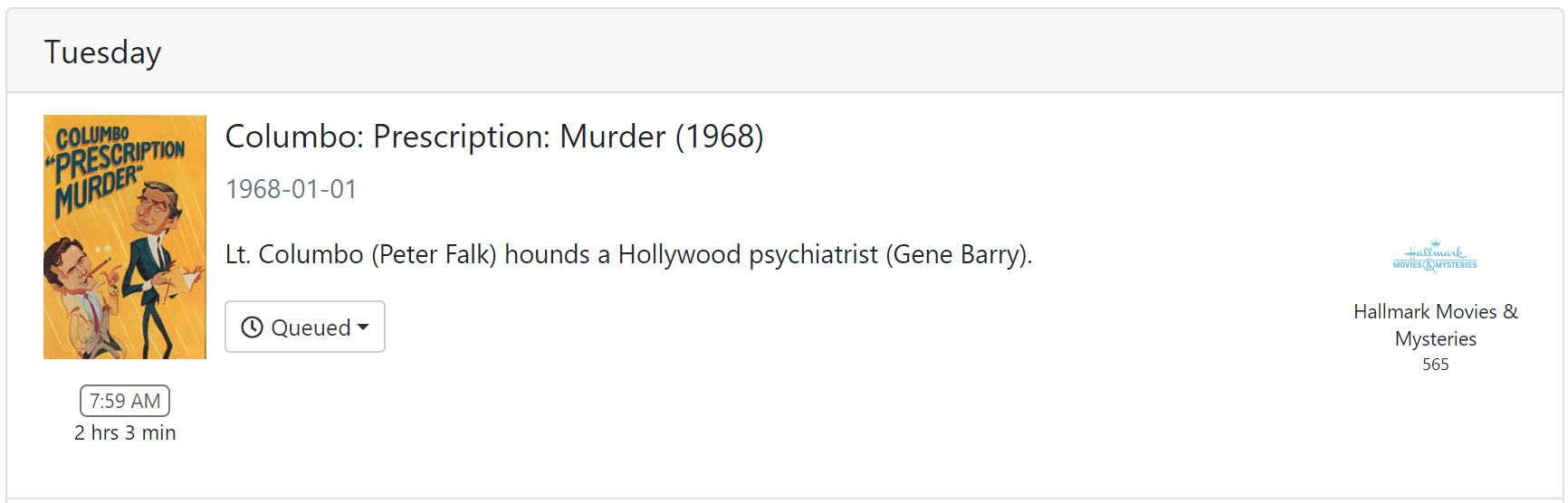
Task: Click the Hallmark Movies & Mysteries logo
Action: coord(1435,256)
